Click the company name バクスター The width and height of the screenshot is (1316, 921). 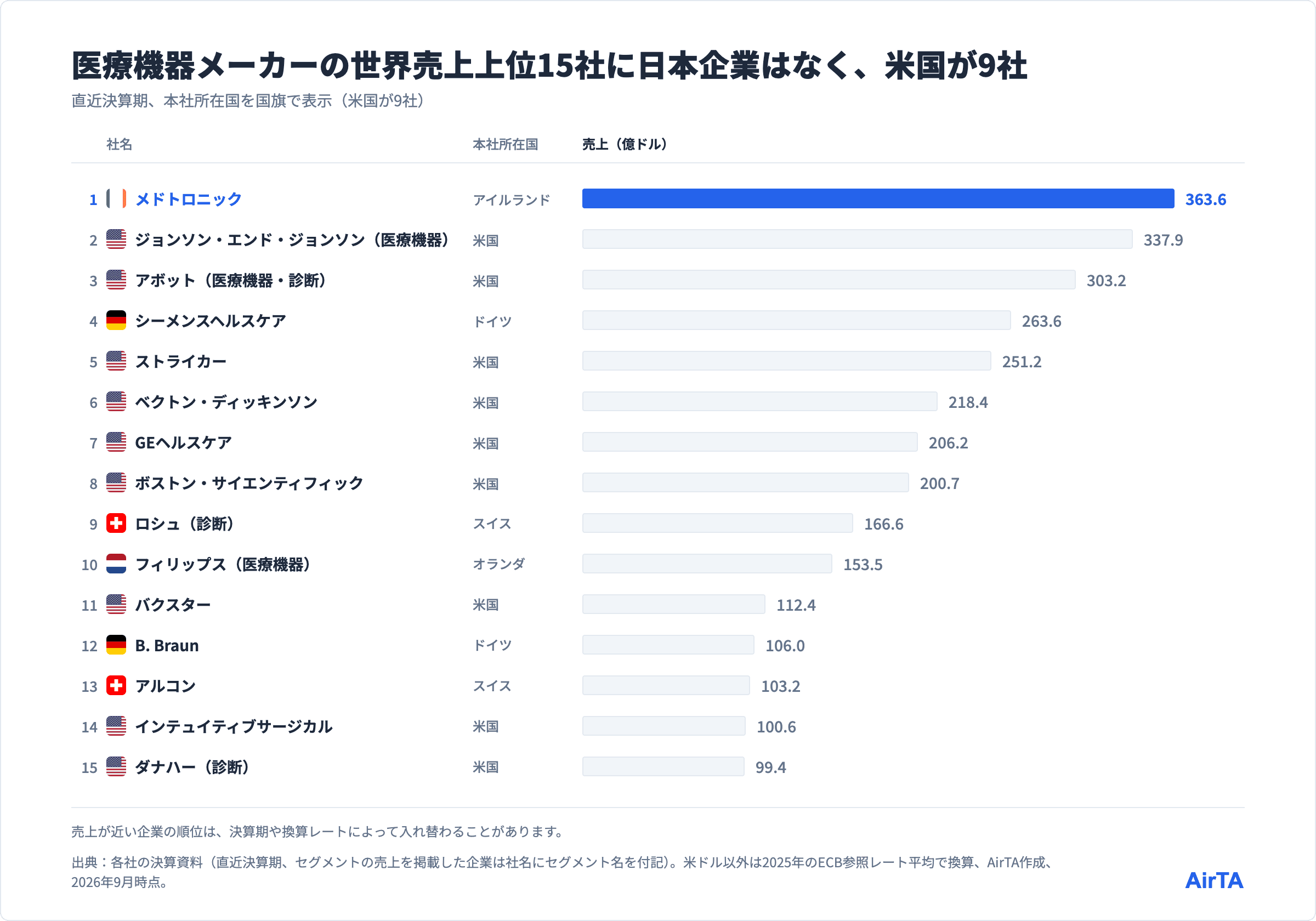click(x=173, y=605)
